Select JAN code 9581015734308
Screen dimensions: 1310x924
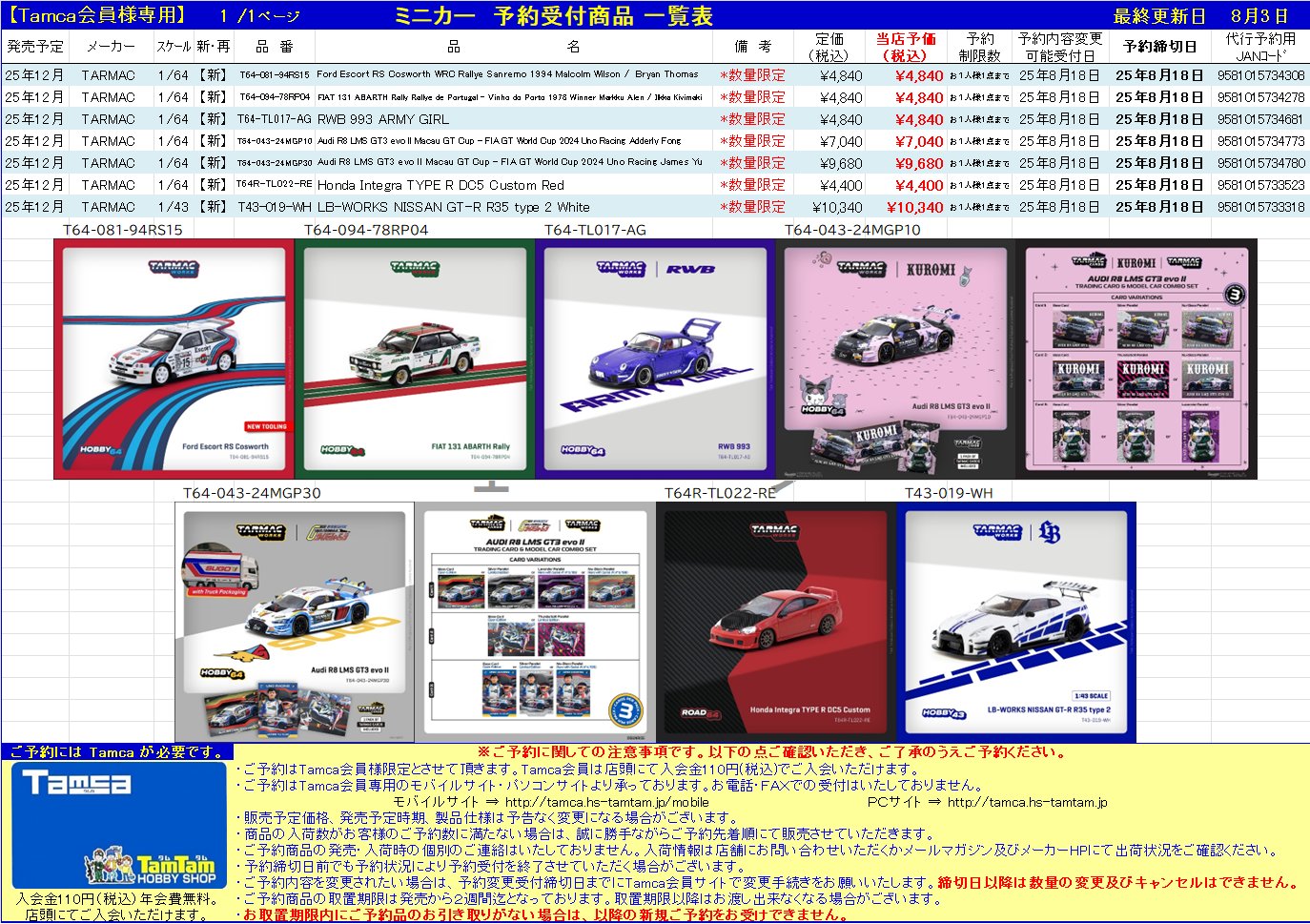[x=1260, y=75]
